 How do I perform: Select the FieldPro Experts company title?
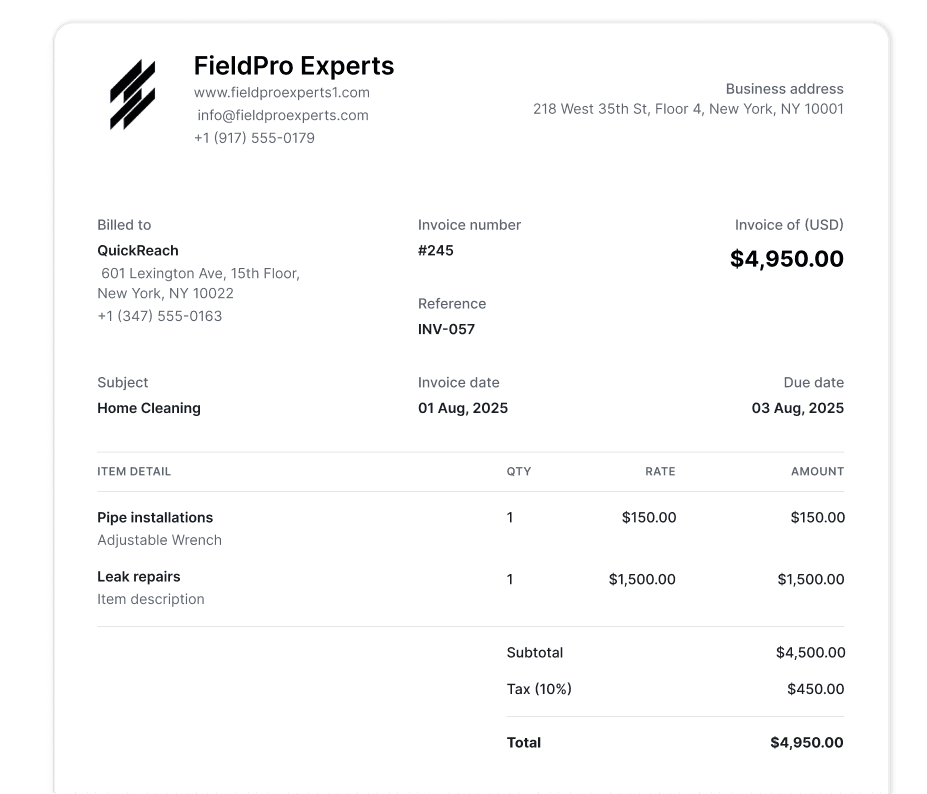[x=294, y=66]
